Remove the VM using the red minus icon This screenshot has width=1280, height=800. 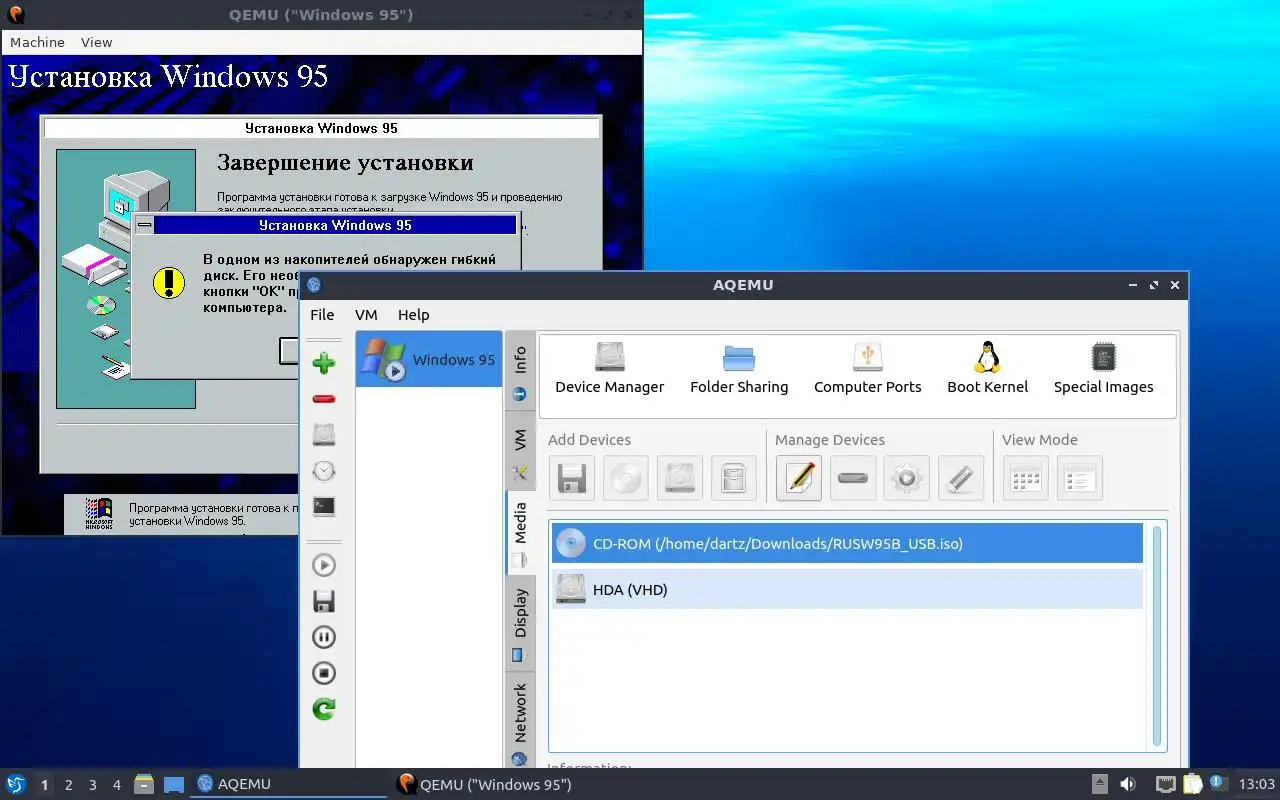coord(324,399)
